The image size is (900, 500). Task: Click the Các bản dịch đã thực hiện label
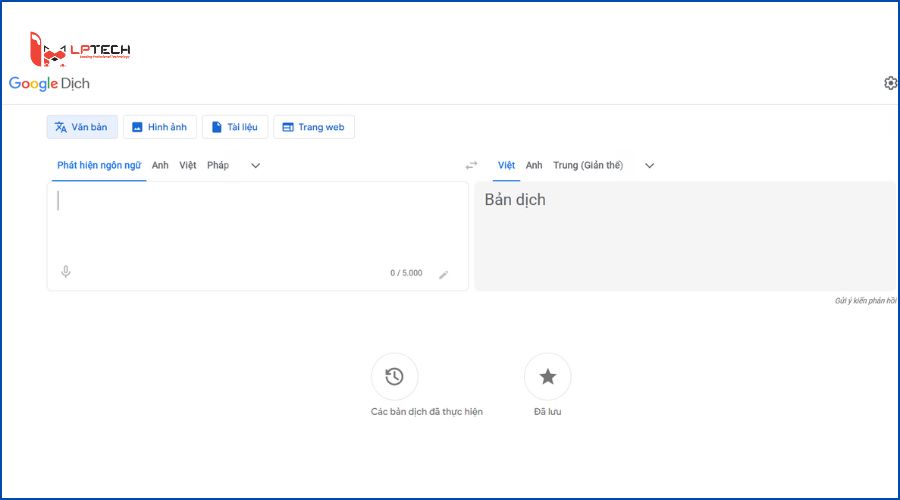point(426,412)
